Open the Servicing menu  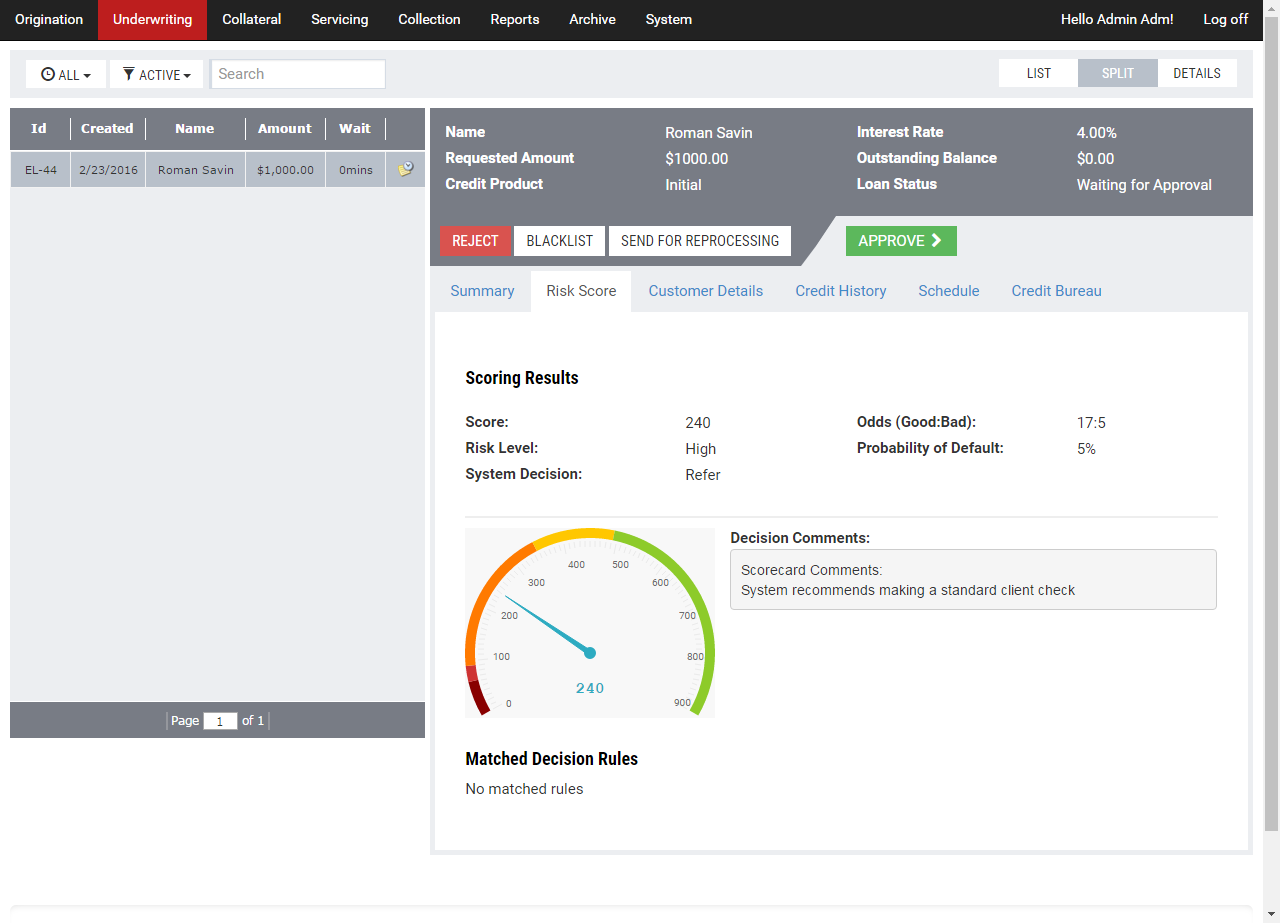340,20
